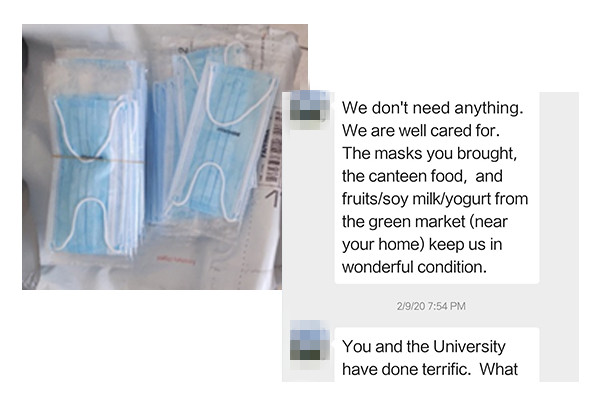Select the "You and the University" message bubble
Image resolution: width=600 pixels, height=400 pixels.
pyautogui.click(x=437, y=355)
